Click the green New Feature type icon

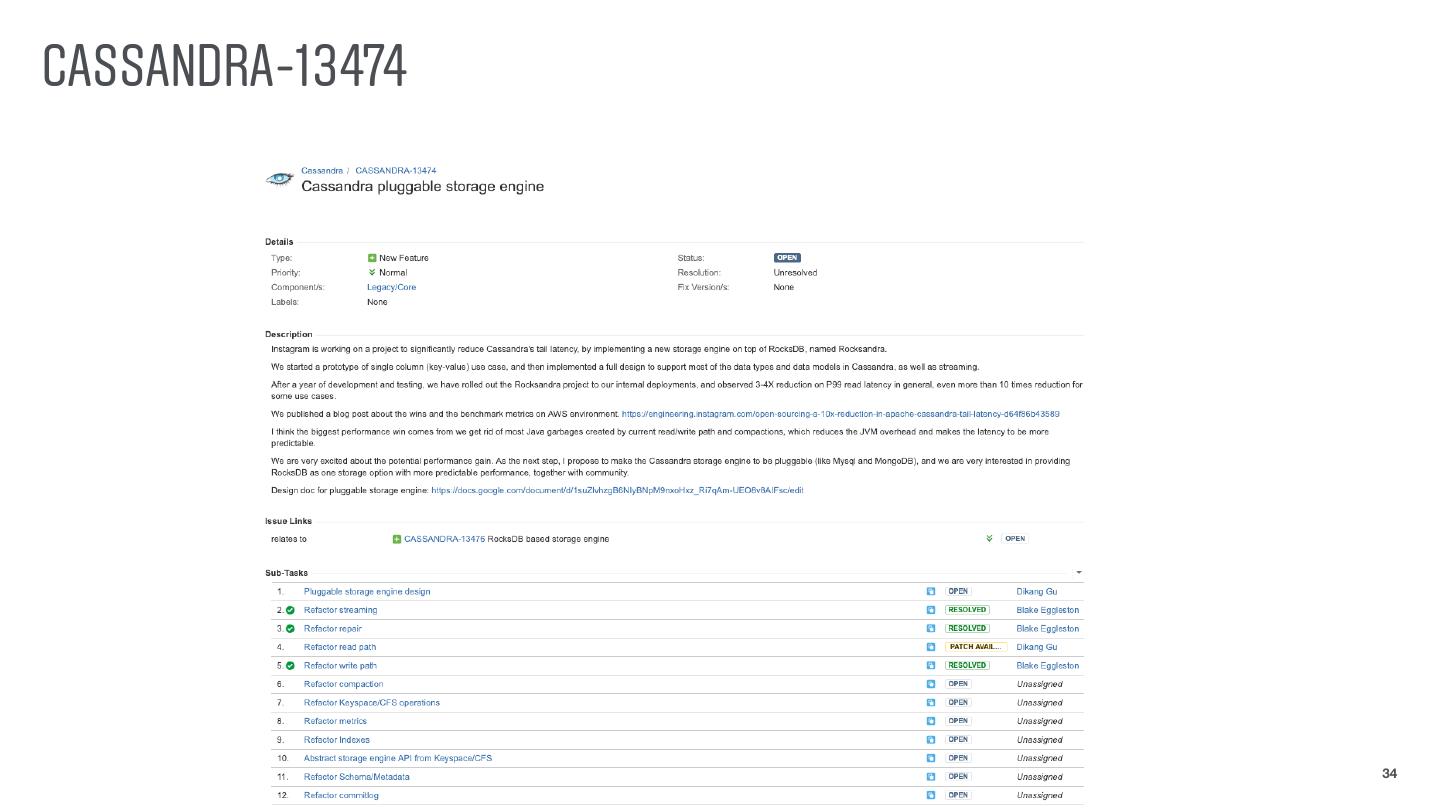(x=372, y=258)
